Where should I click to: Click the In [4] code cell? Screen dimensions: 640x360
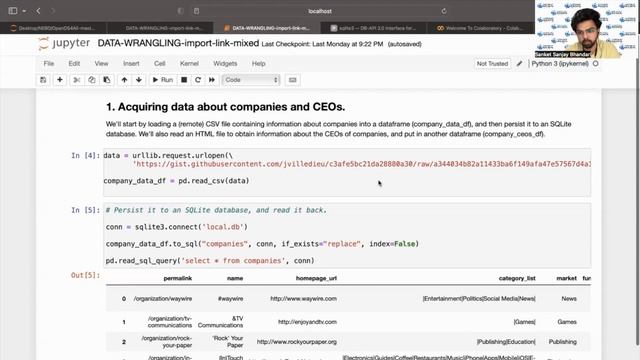(347, 173)
